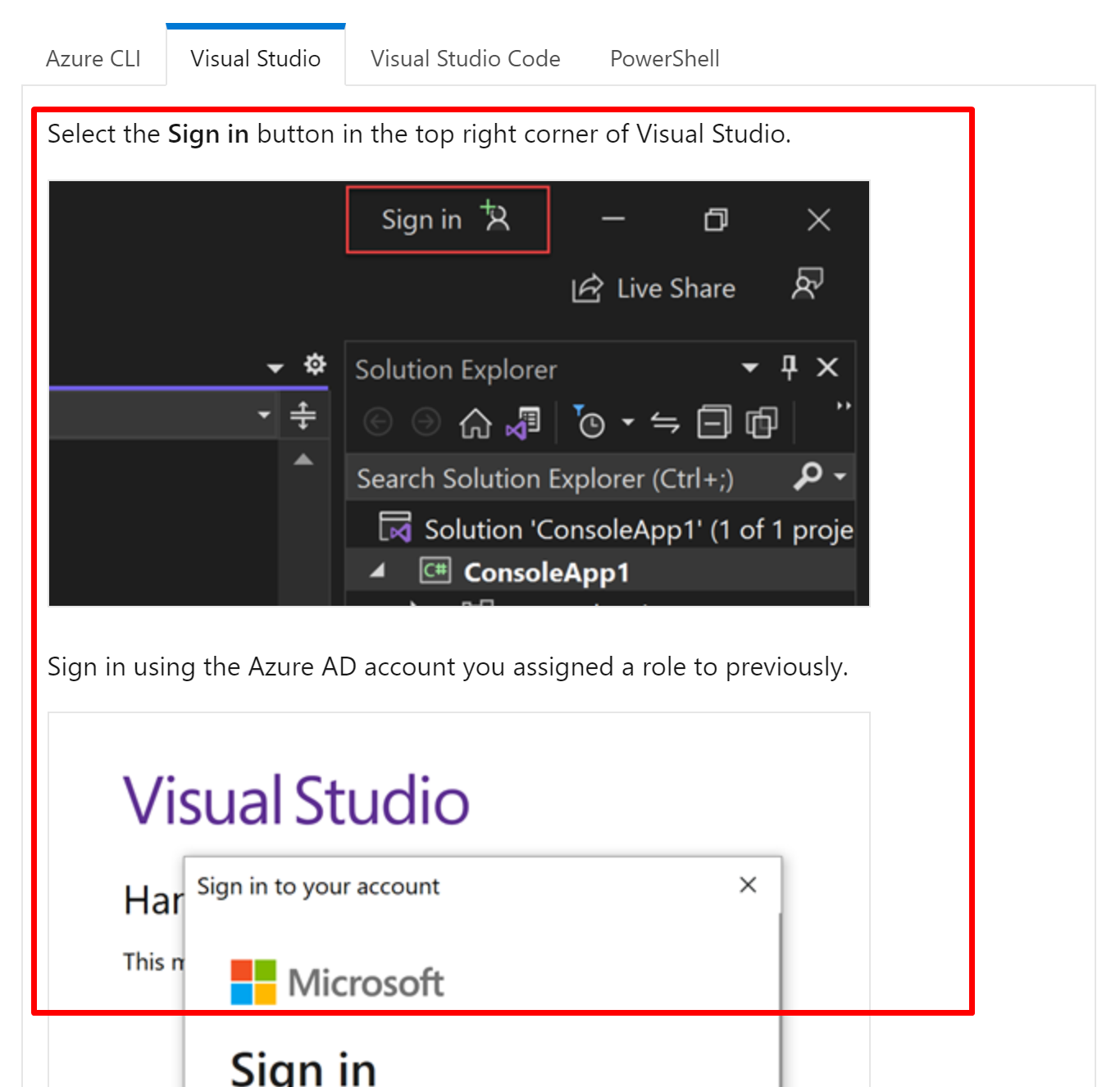
Task: Click the Sign in button in Visual Studio
Action: click(x=448, y=220)
